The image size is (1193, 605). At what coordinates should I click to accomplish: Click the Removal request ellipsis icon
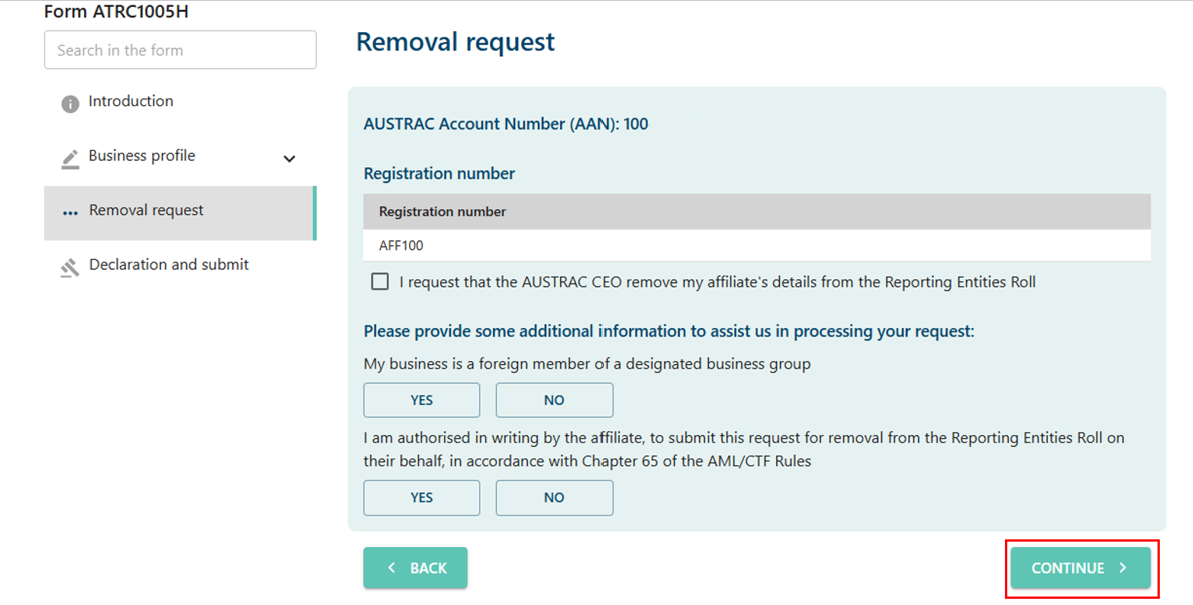click(69, 212)
